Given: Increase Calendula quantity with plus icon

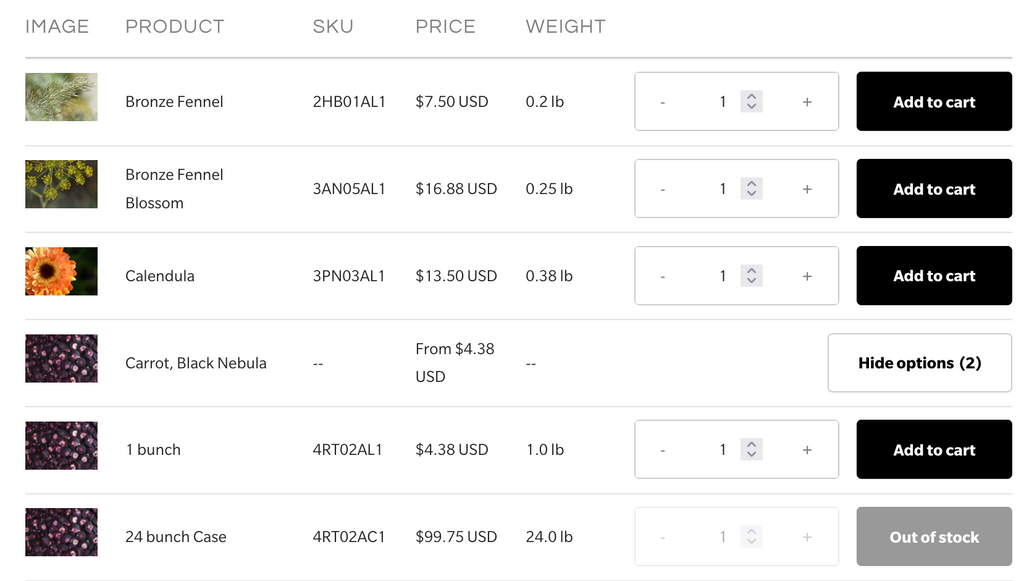Looking at the screenshot, I should click(807, 276).
